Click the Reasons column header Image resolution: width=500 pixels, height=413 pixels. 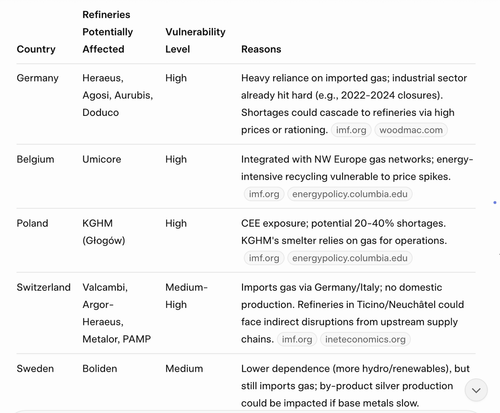[x=261, y=49]
